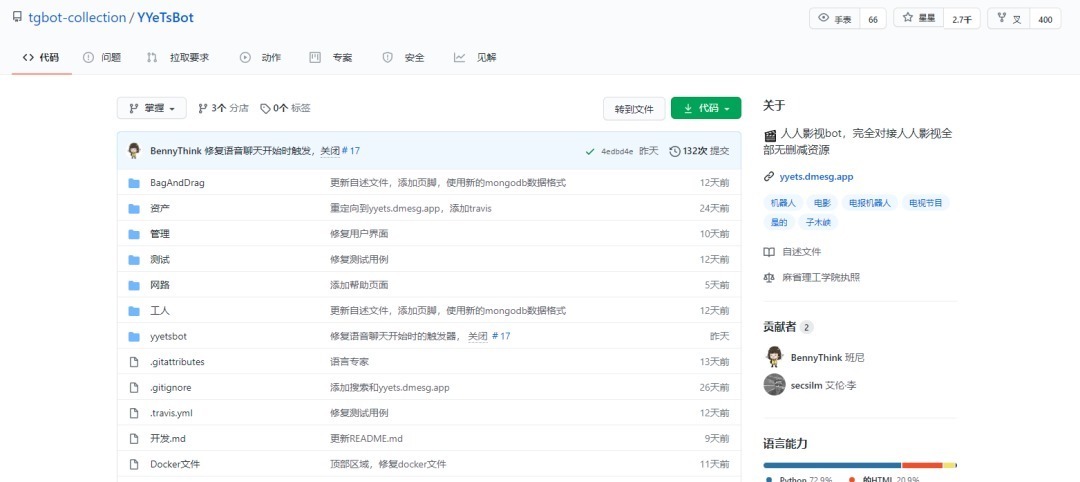The width and height of the screenshot is (1080, 482).
Task: Click the branch icon beside 3个 分店
Action: 202,108
